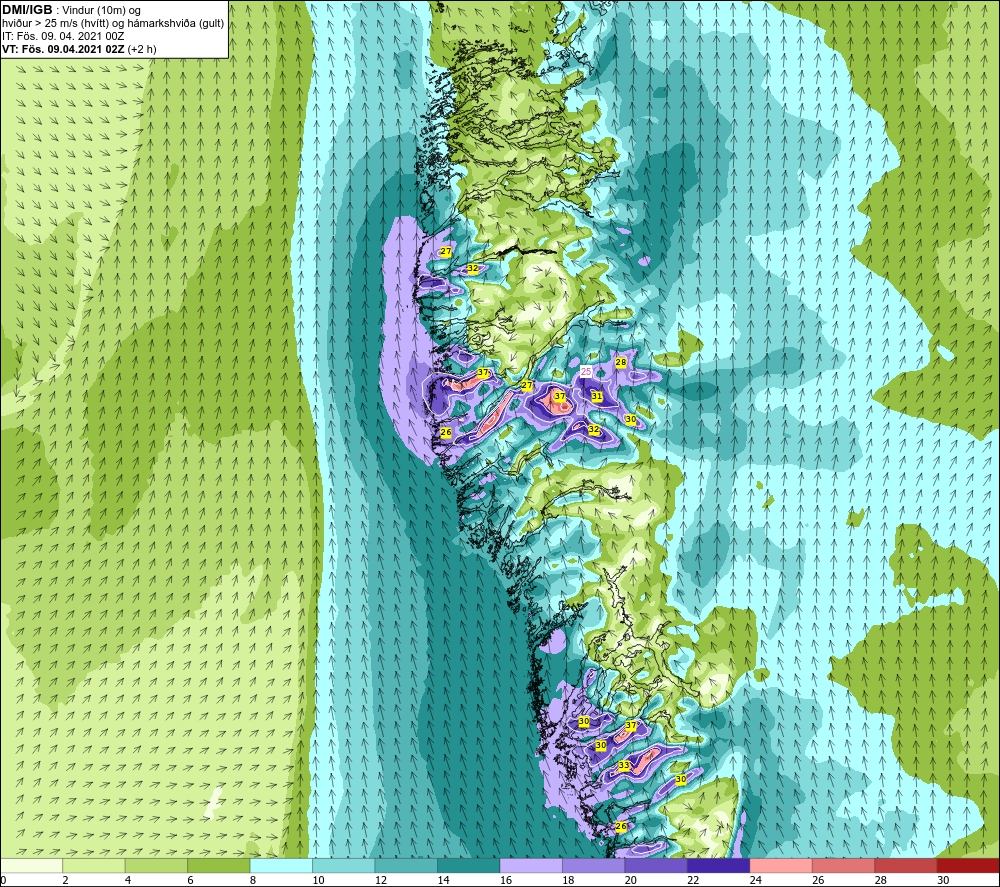Click the yellow gust label '33'
Viewport: 1000px width, 887px height.
(x=624, y=765)
